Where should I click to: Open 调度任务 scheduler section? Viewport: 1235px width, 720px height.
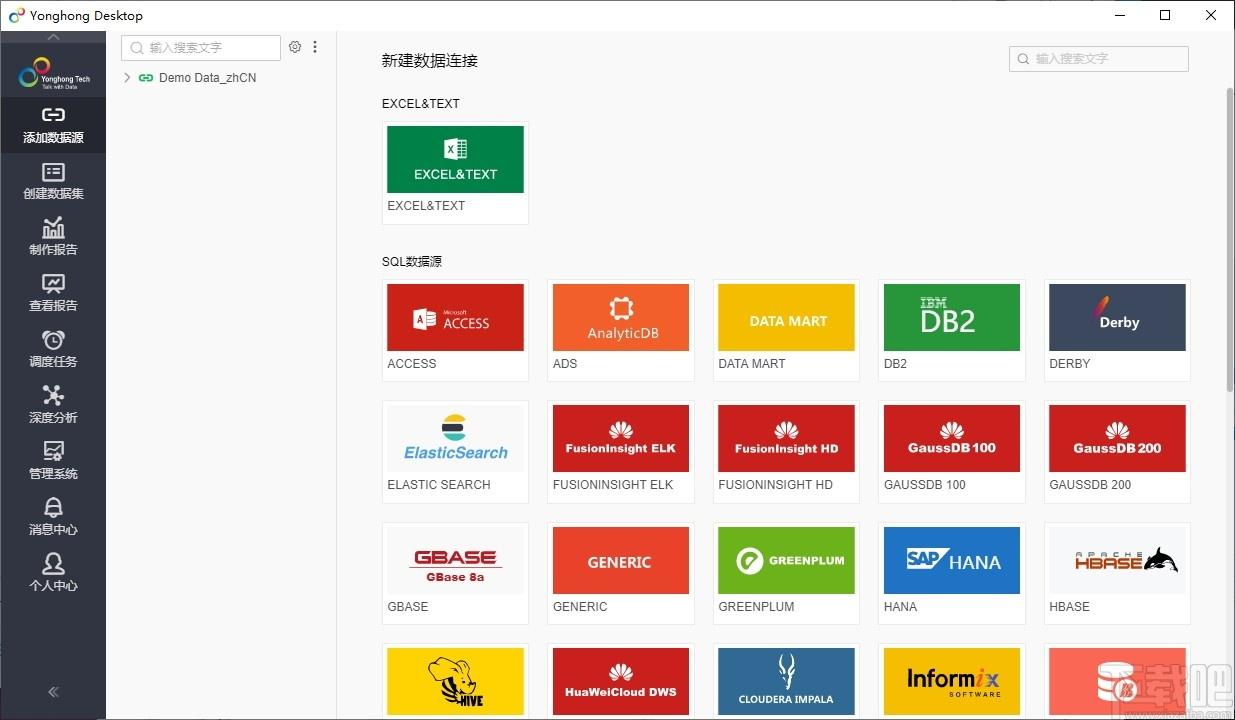click(53, 349)
